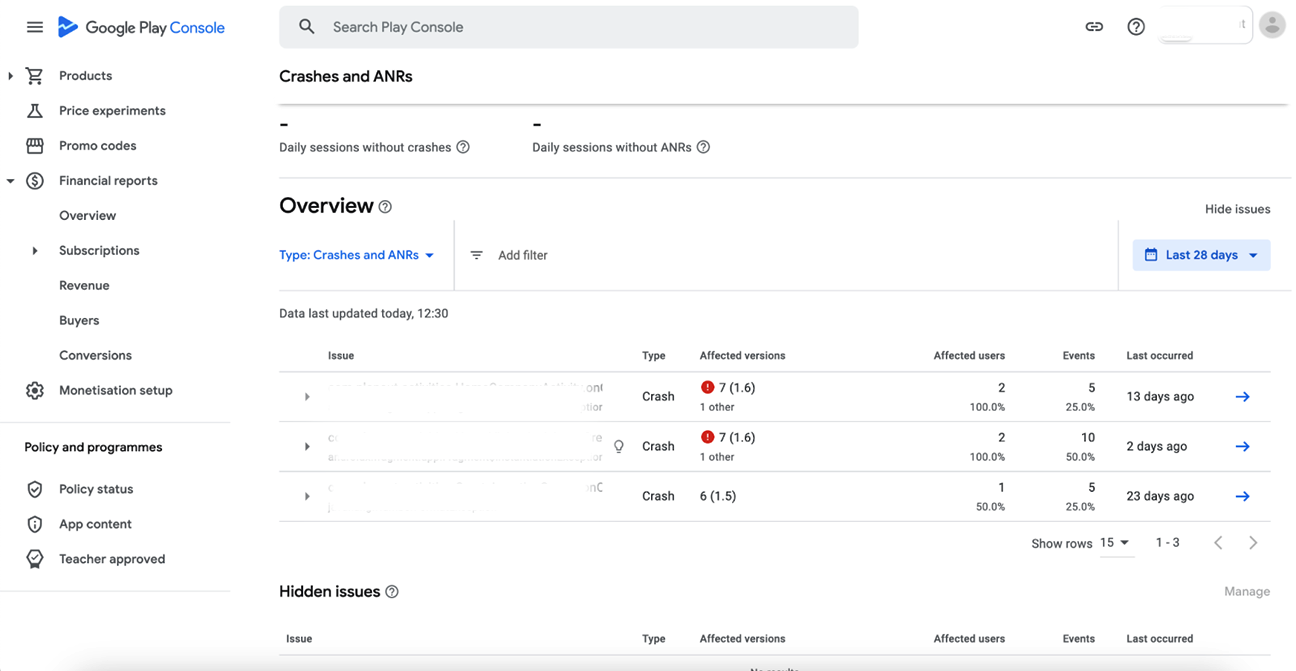Viewport: 1296px width, 671px height.
Task: Open the help question mark icon
Action: pos(1136,27)
